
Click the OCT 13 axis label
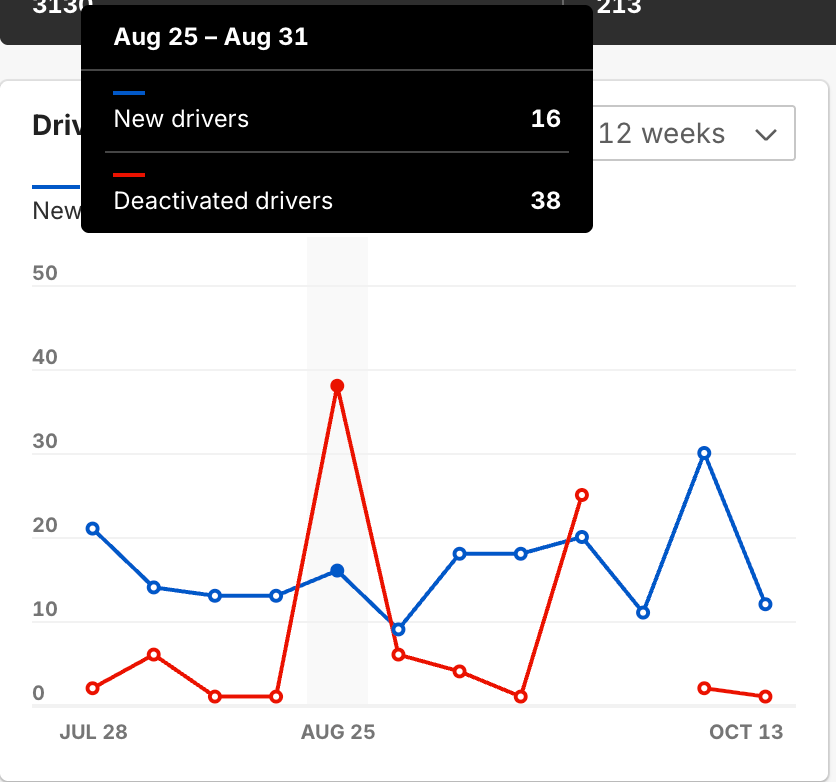coord(746,732)
